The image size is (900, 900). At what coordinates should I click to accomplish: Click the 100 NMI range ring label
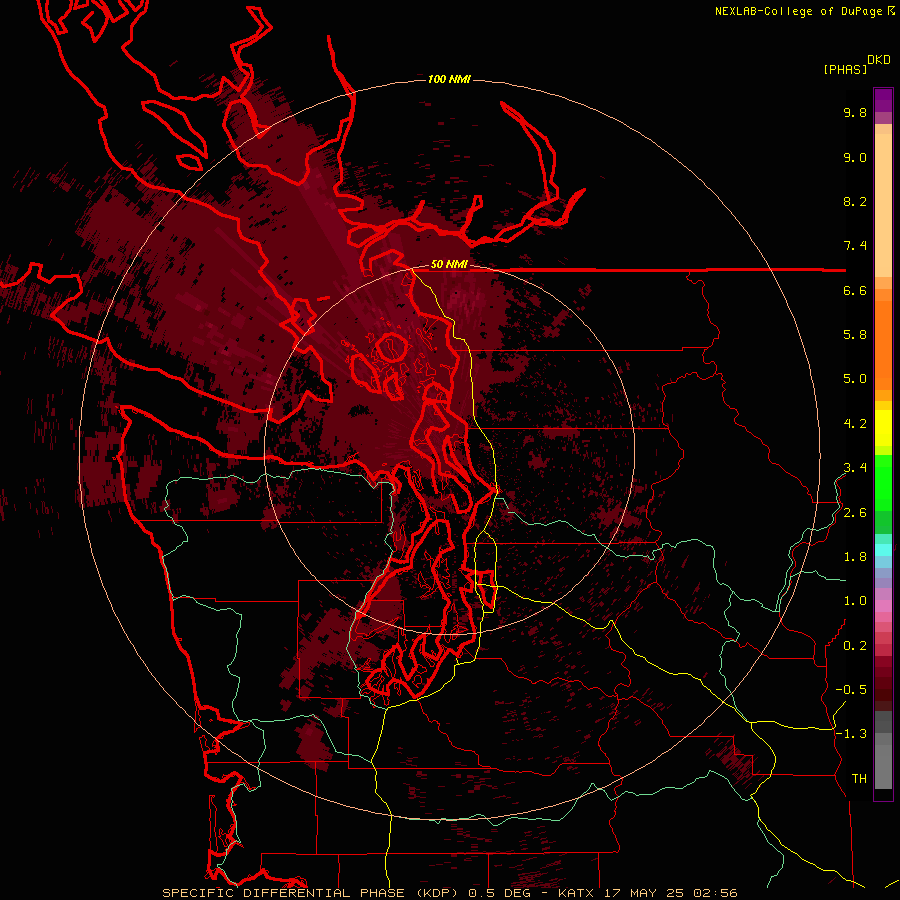pyautogui.click(x=449, y=79)
